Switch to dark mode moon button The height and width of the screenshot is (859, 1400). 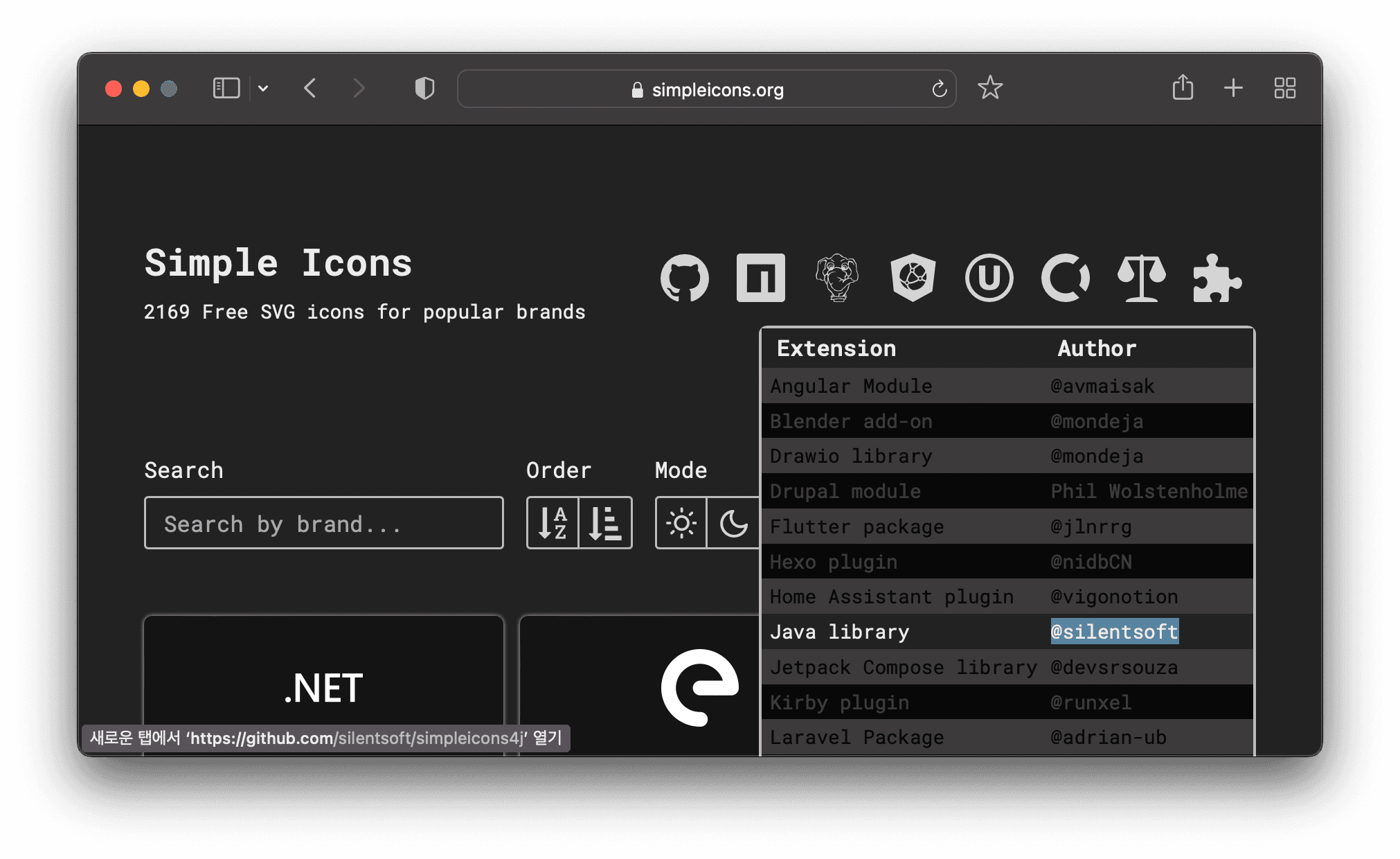[x=733, y=523]
